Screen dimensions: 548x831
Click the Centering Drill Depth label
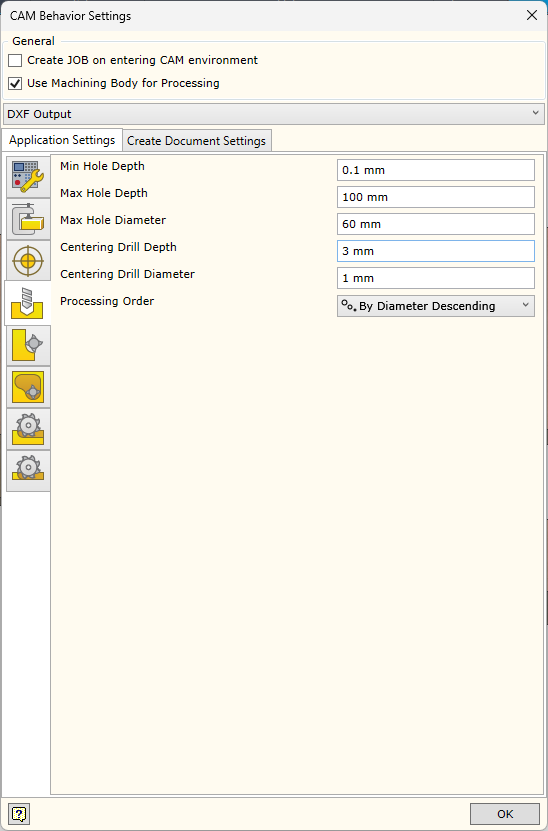[118, 247]
